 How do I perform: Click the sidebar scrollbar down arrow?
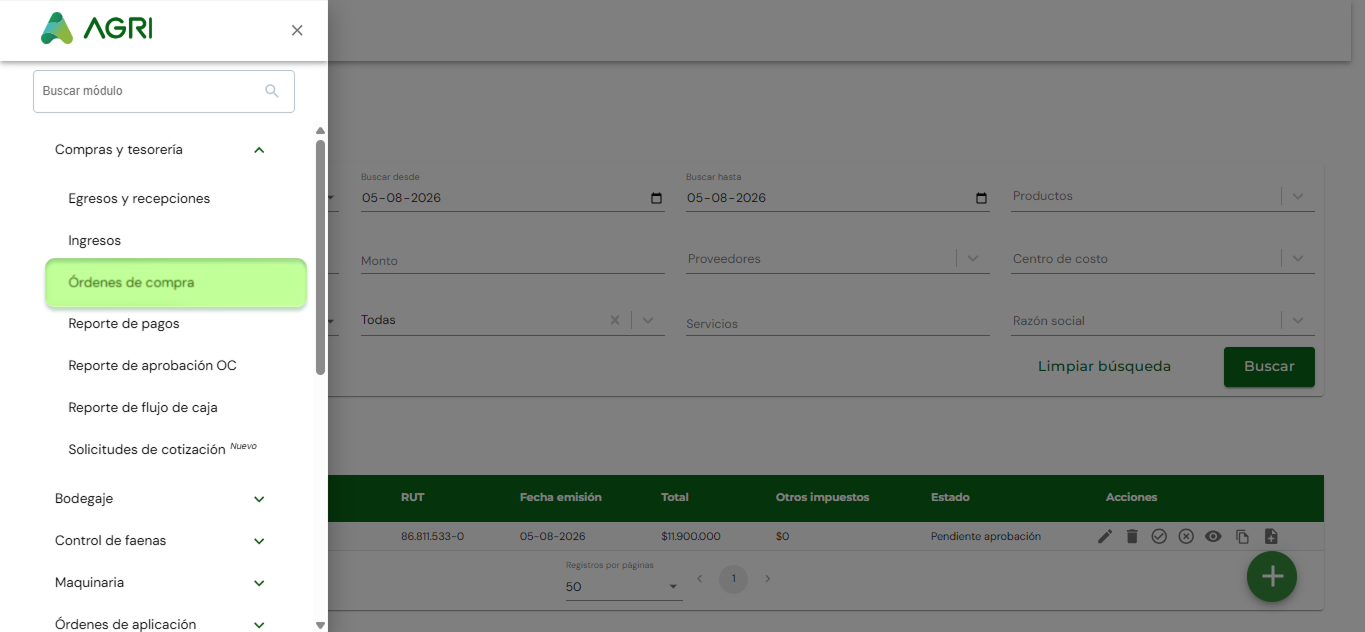click(x=320, y=625)
